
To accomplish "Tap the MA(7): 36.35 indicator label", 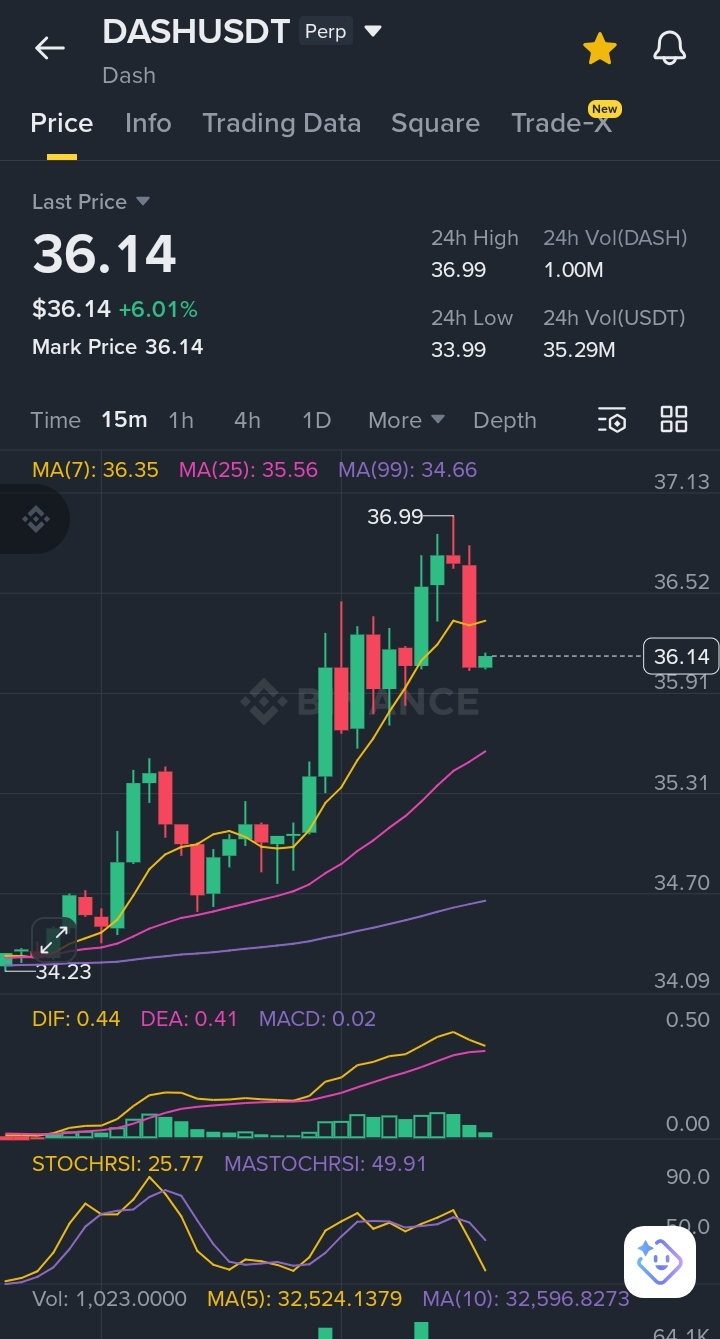I will pos(95,469).
